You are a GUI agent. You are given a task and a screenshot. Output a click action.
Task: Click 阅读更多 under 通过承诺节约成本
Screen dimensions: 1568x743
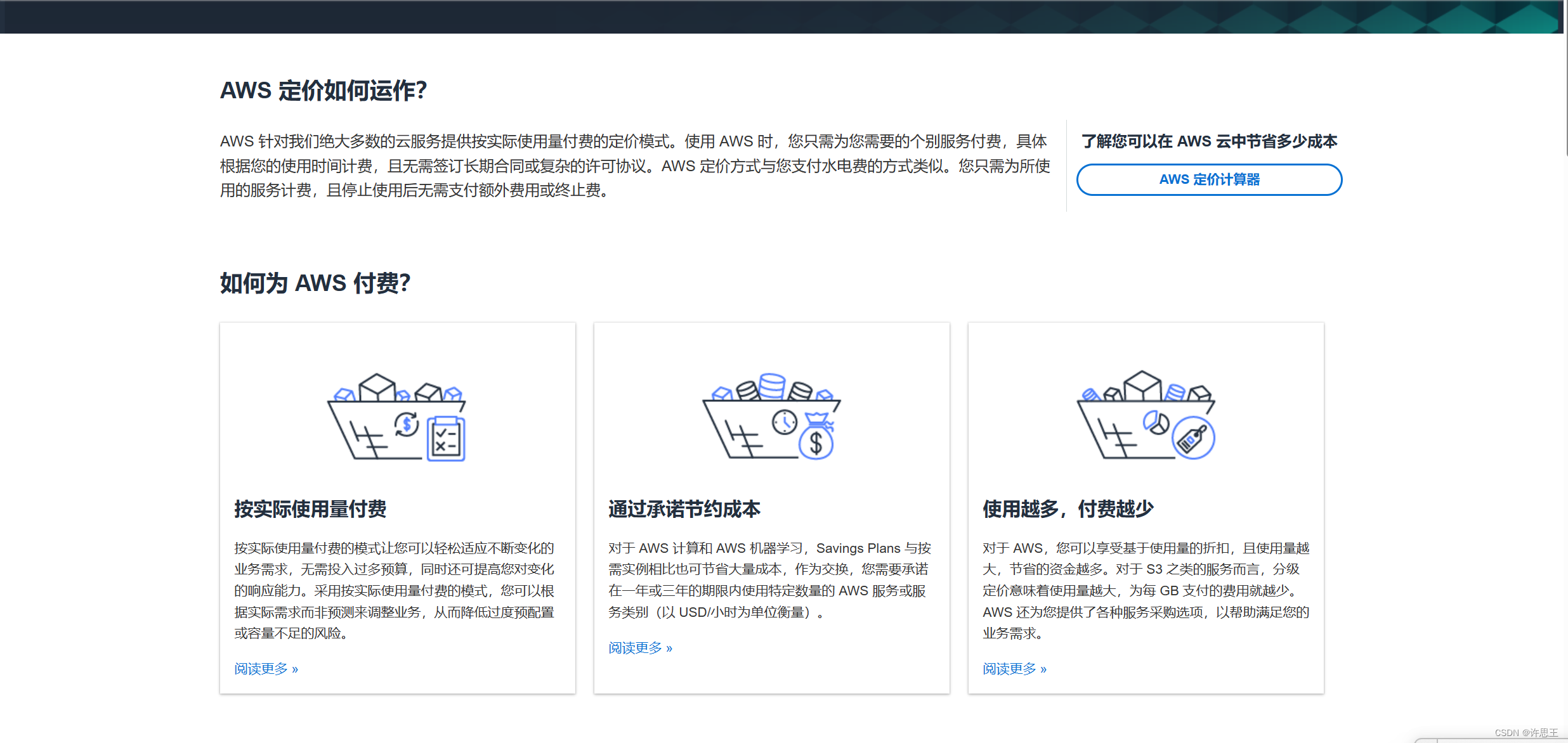click(641, 648)
